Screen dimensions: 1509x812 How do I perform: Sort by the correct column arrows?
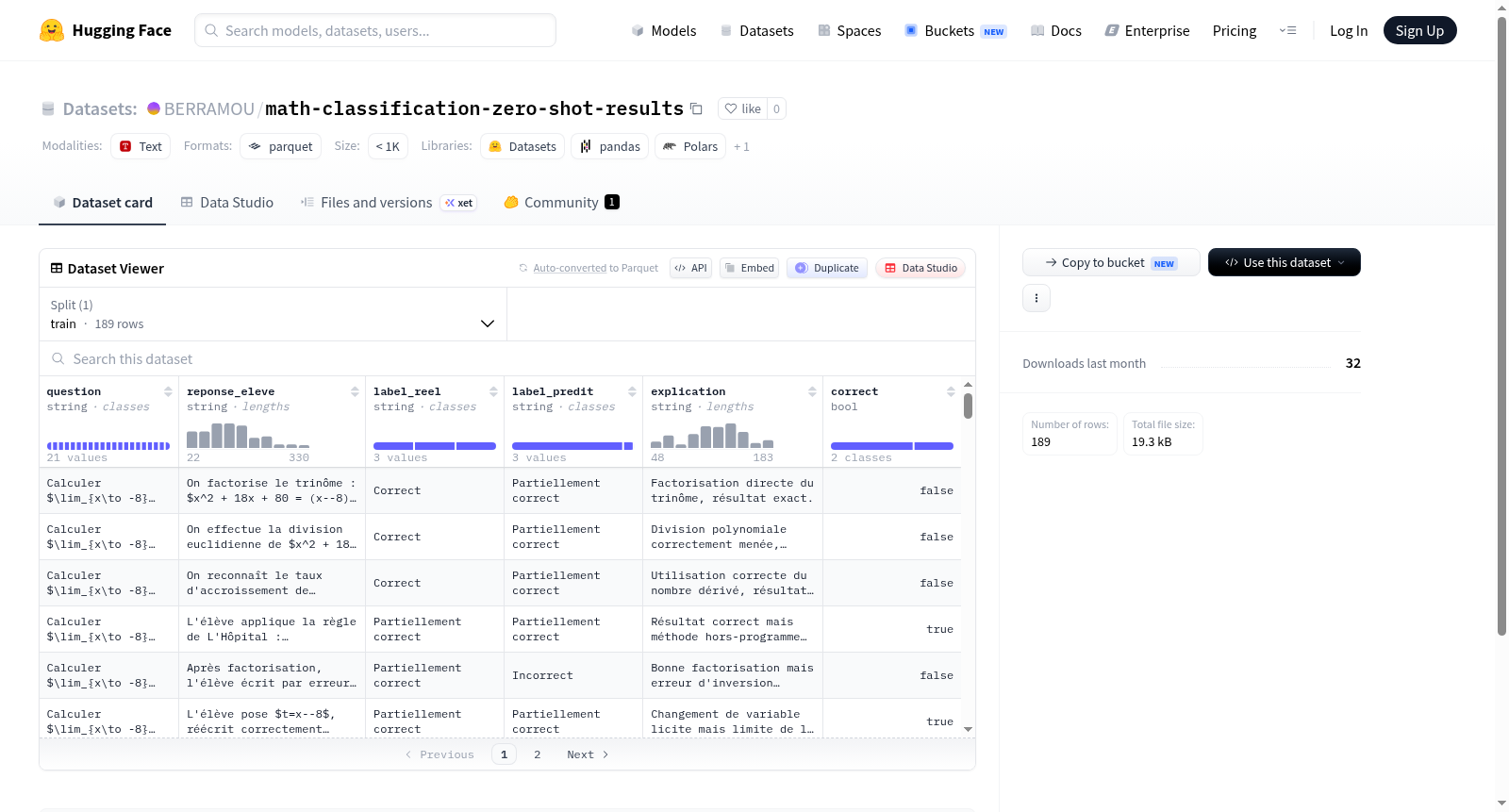951,391
